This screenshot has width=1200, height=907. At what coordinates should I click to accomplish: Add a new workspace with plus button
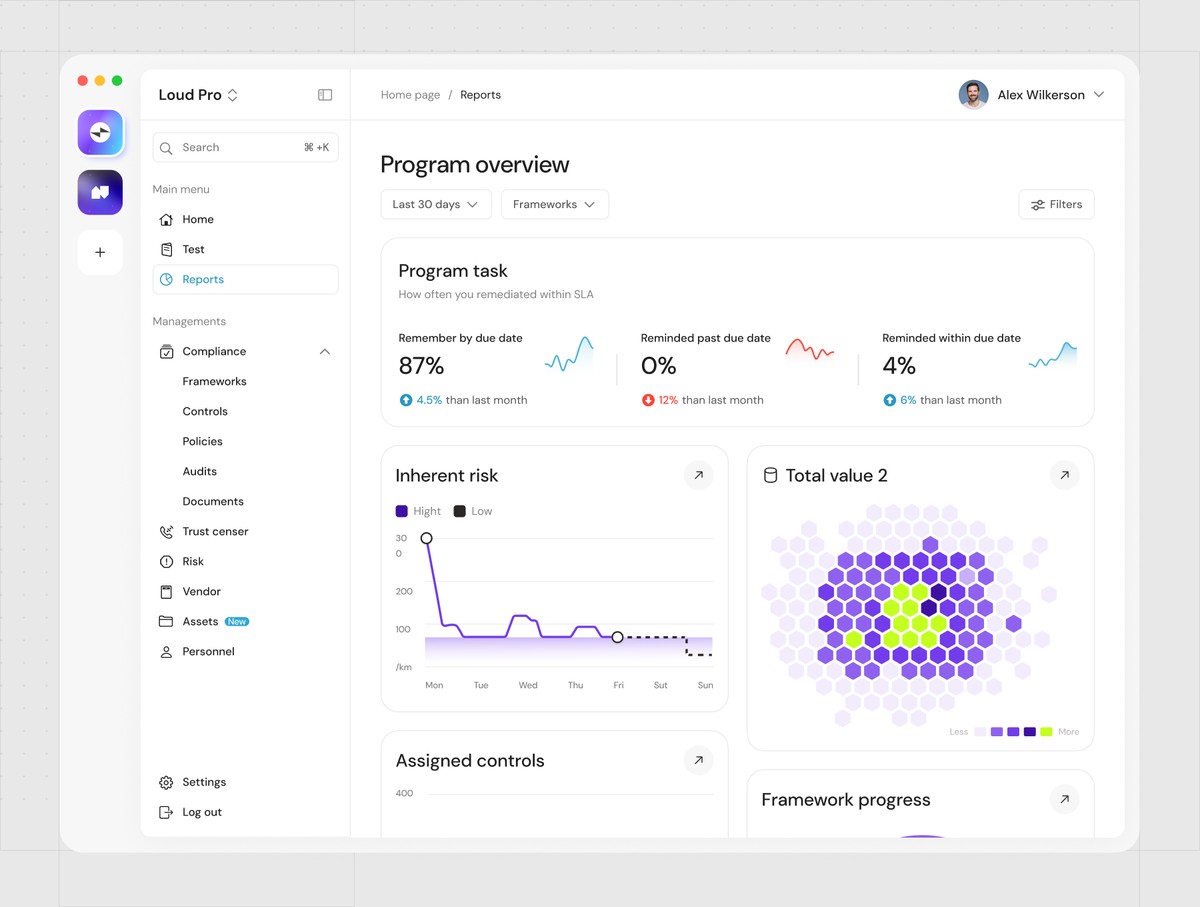click(100, 252)
